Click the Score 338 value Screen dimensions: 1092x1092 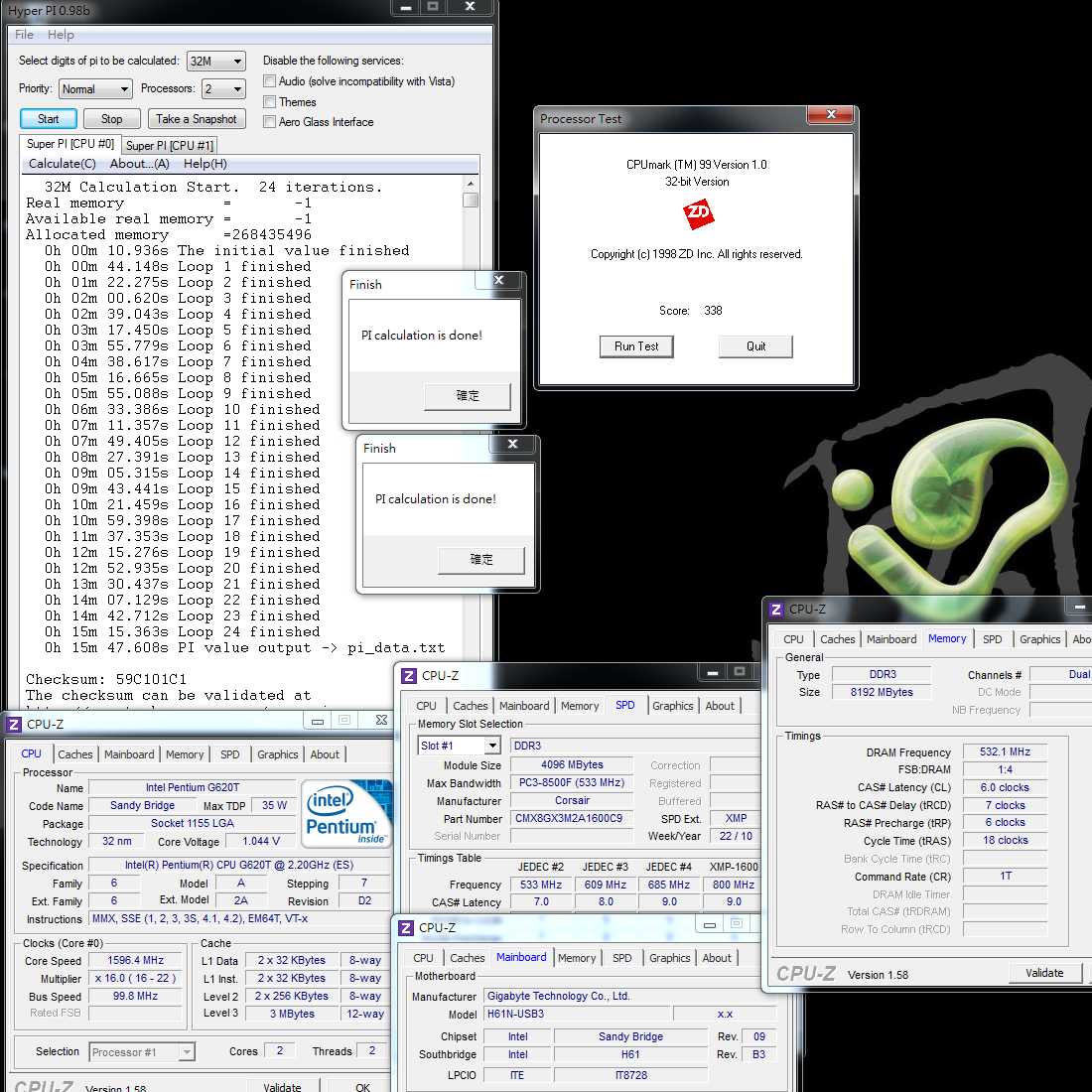[x=713, y=311]
